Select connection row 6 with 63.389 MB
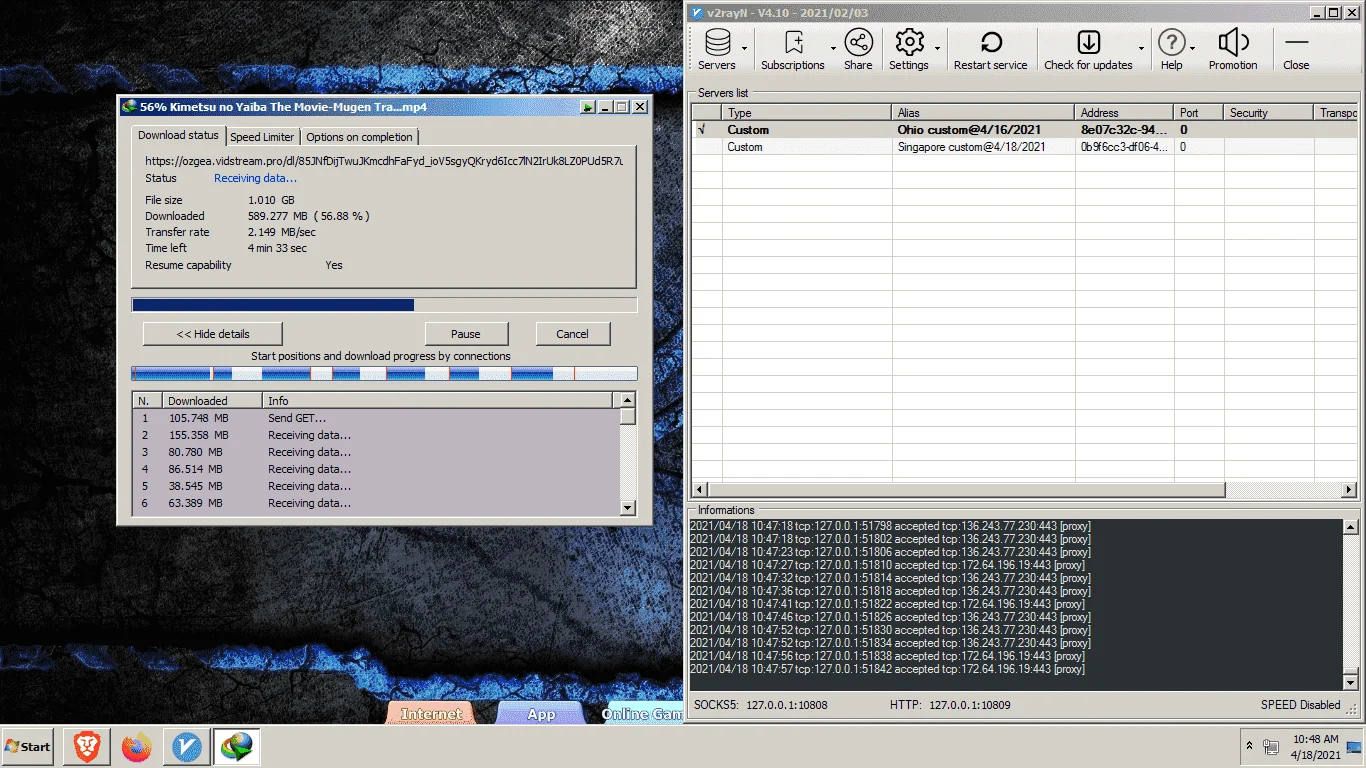This screenshot has width=1366, height=768. click(x=377, y=503)
